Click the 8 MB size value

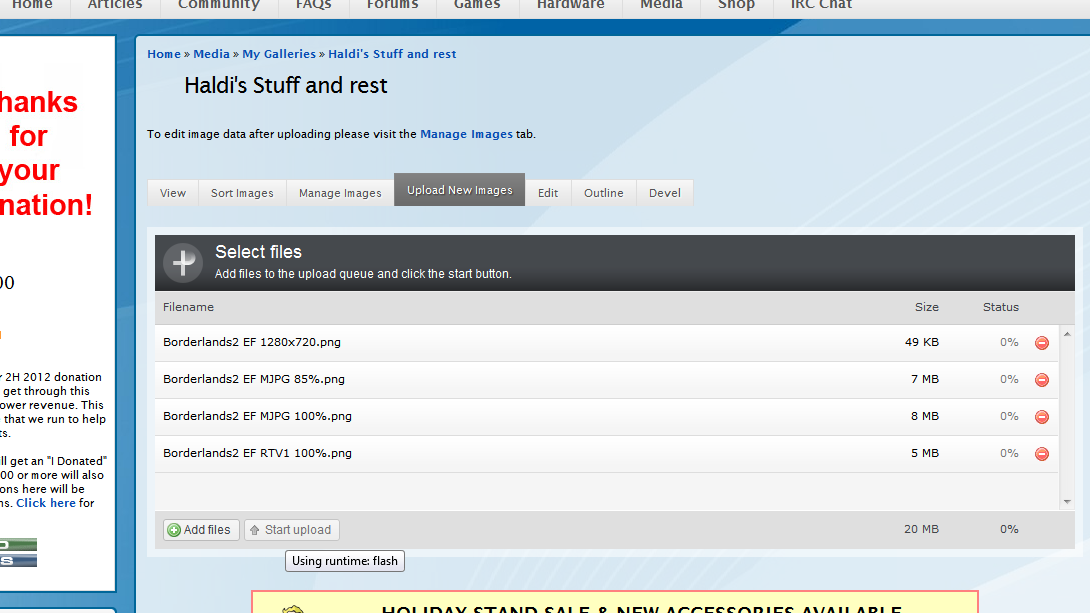(925, 416)
